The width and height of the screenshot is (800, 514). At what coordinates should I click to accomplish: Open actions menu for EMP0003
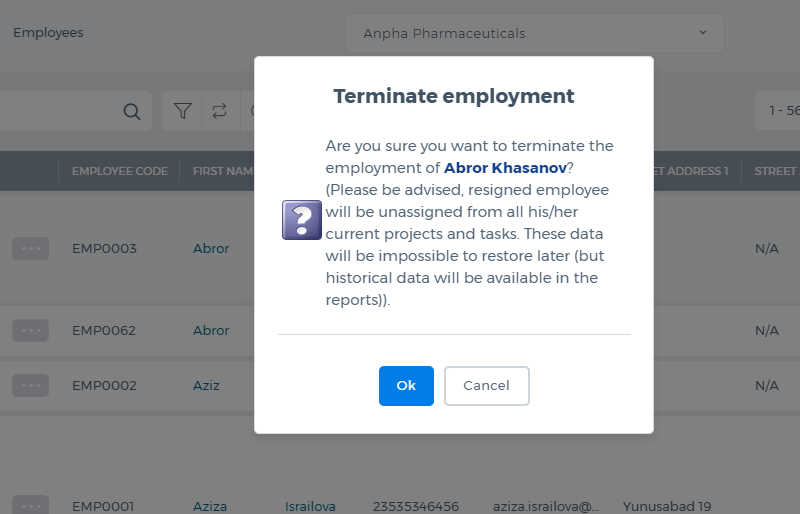(31, 249)
